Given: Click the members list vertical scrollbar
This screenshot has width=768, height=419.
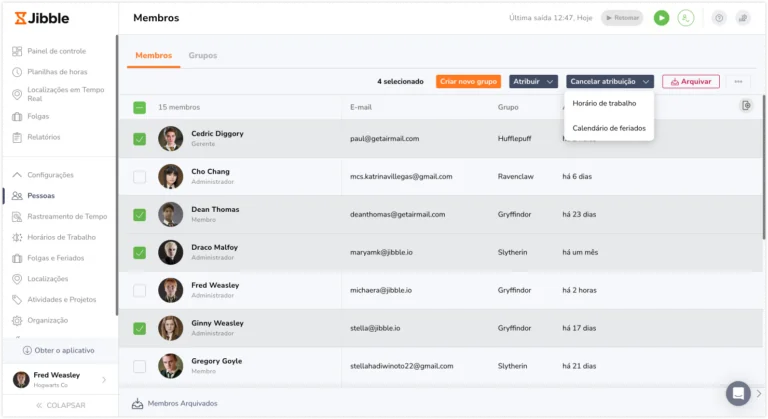Looking at the screenshot, I should (x=764, y=167).
